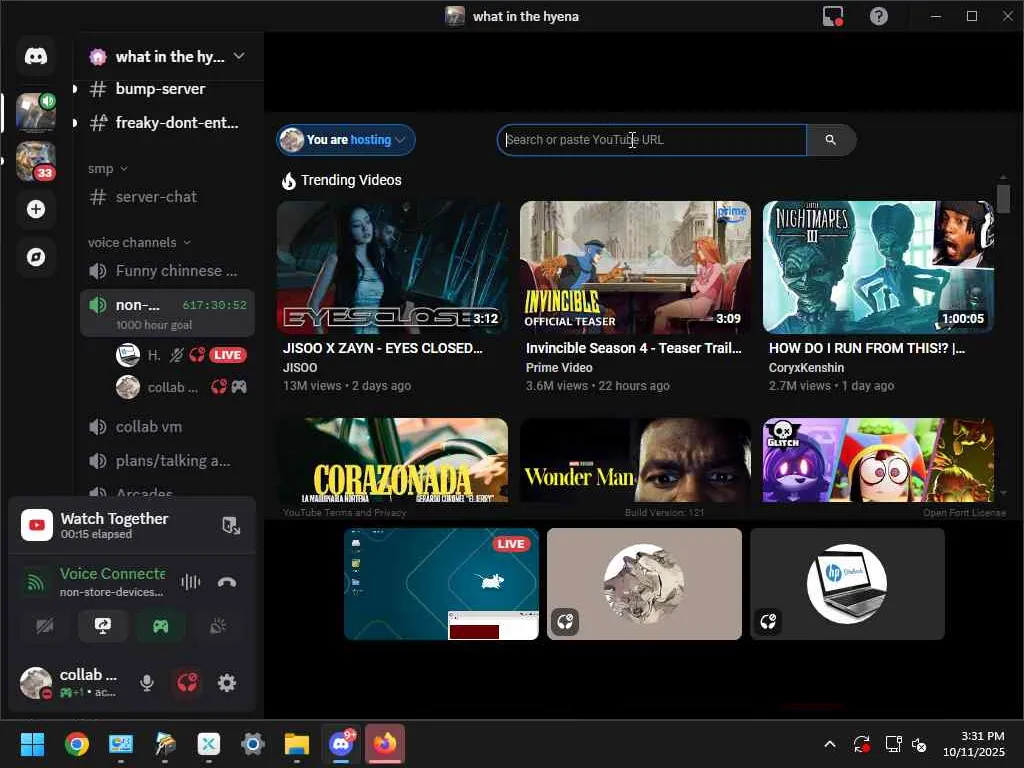
Task: Open Google Chrome from taskbar
Action: tap(76, 744)
